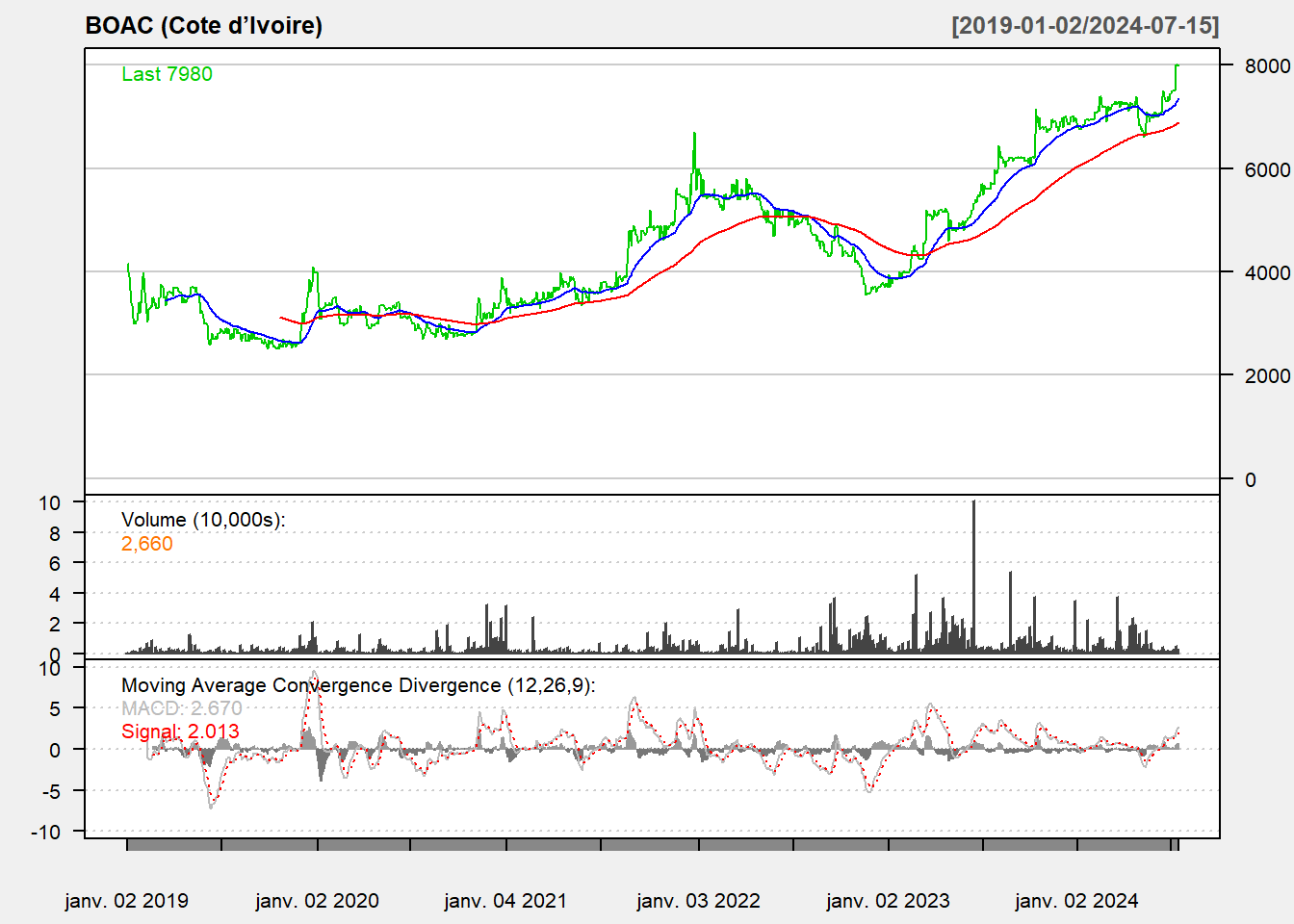Click the Moving Average Convergence Divergence heading
1294x924 pixels.
[358, 685]
